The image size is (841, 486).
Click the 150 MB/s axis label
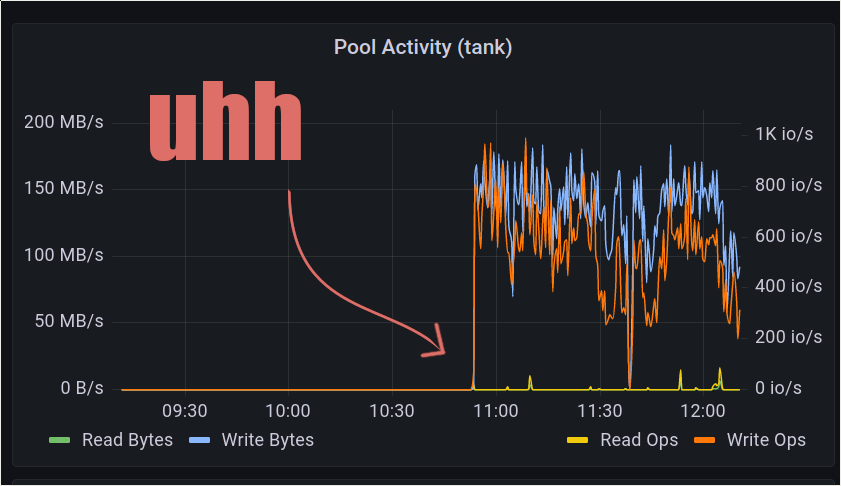click(64, 188)
